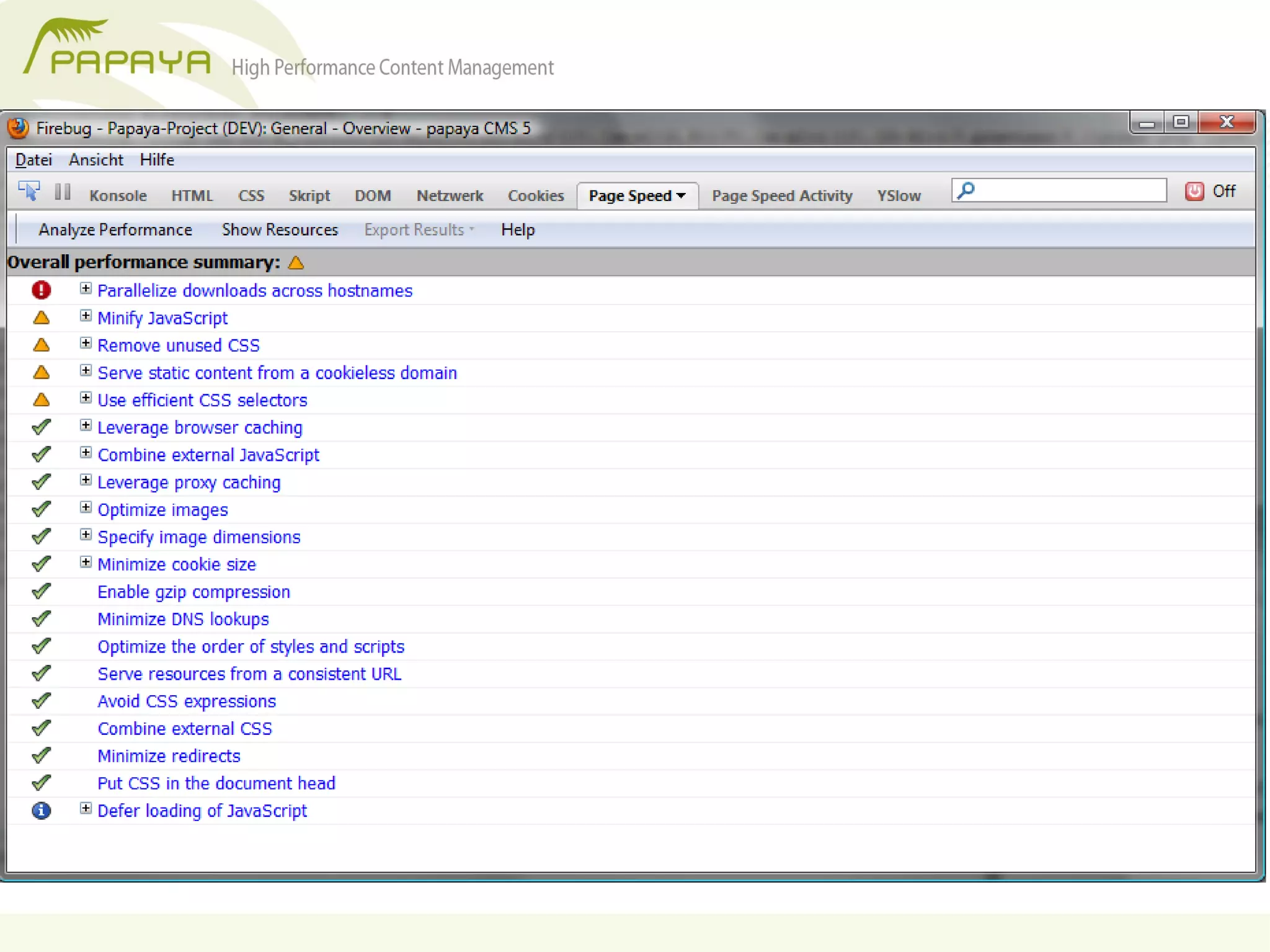Click green check beside Minimize redirects
The height and width of the screenshot is (952, 1270).
pos(42,755)
